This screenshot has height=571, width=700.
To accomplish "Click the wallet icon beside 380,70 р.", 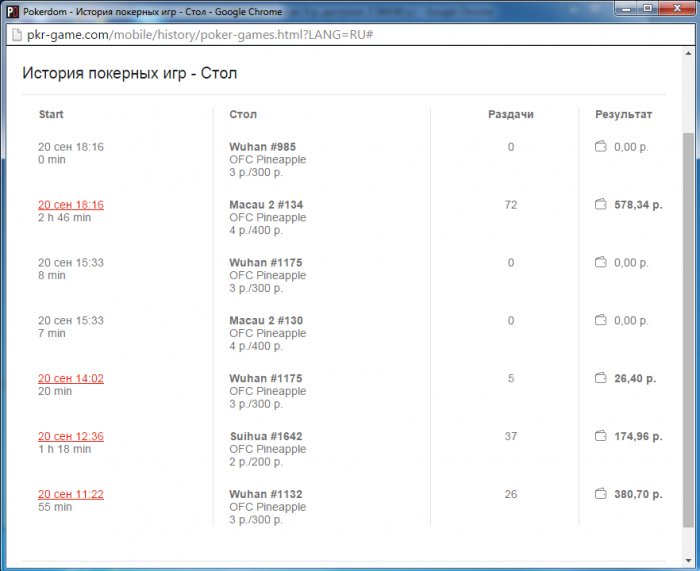I will tap(600, 494).
